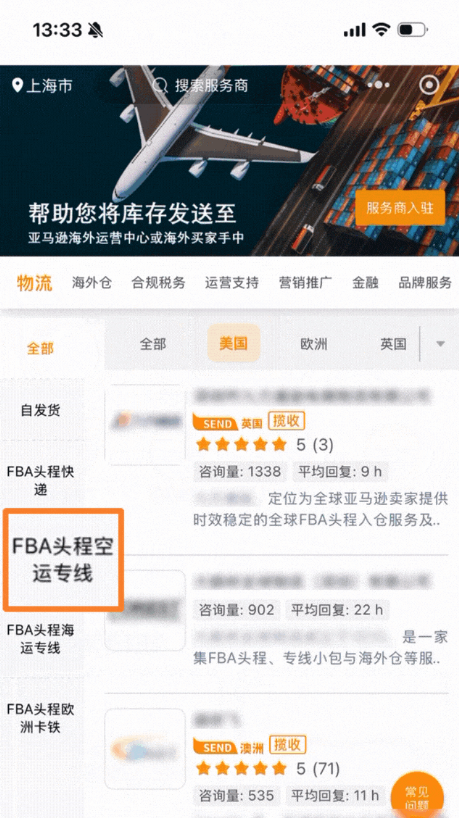Tap the SEND 澳洲 badge on third provider
Viewport: 459px width, 818px height.
(x=228, y=747)
